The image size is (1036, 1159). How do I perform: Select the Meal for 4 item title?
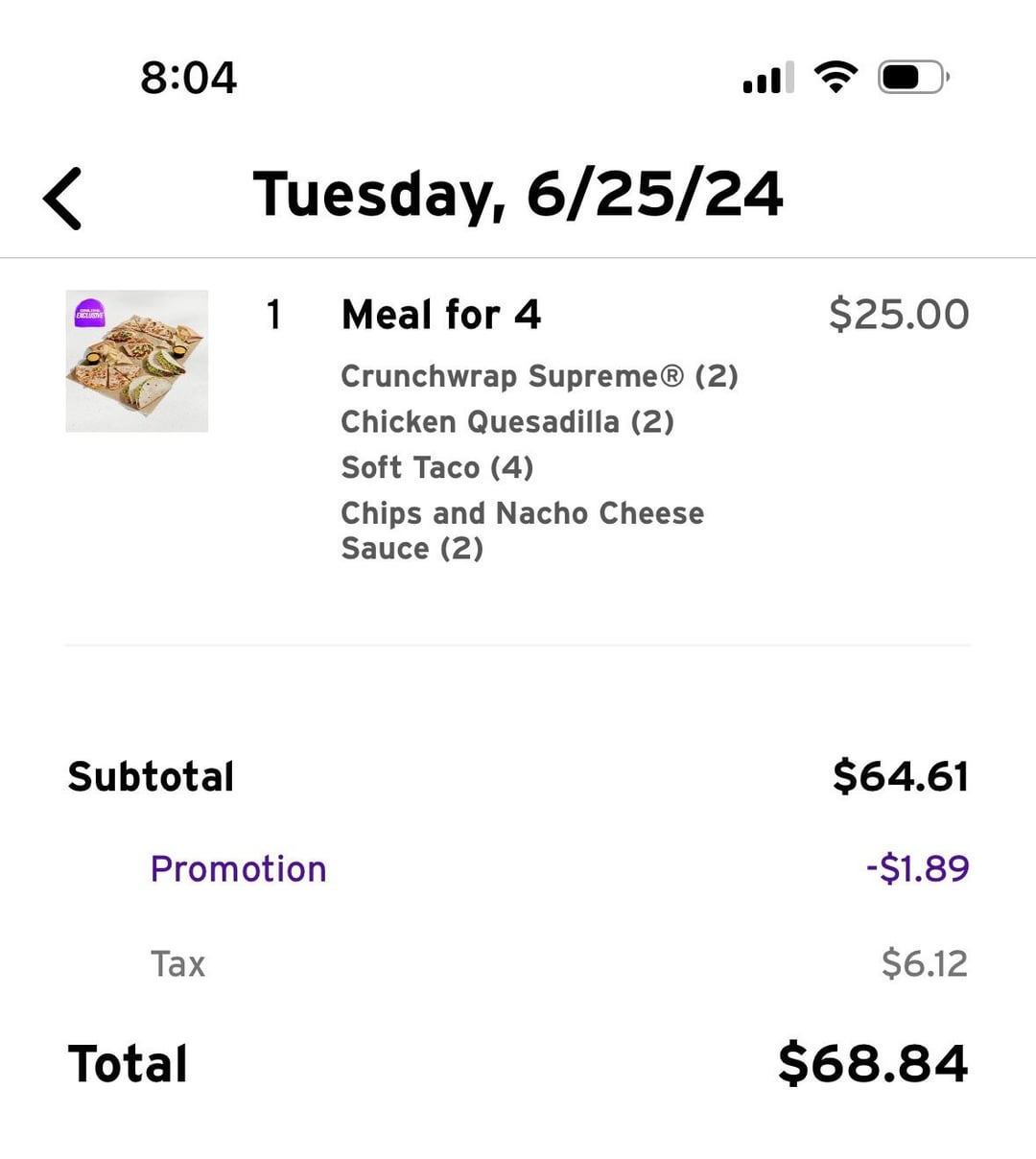pos(441,315)
